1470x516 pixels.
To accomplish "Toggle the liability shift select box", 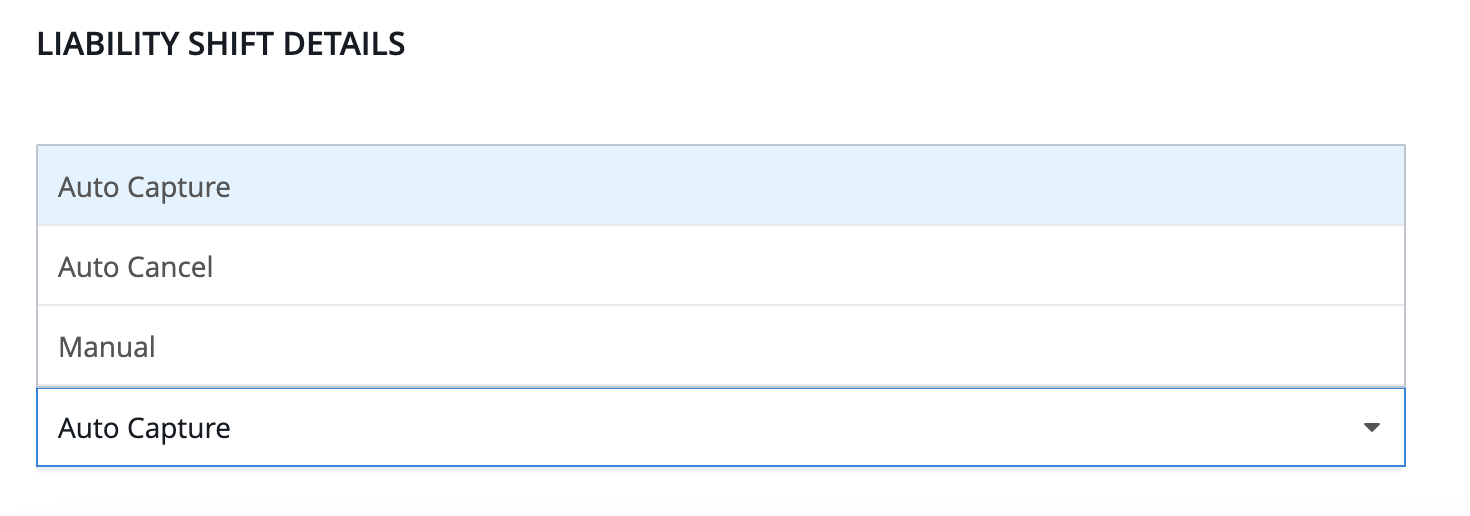I will point(720,428).
